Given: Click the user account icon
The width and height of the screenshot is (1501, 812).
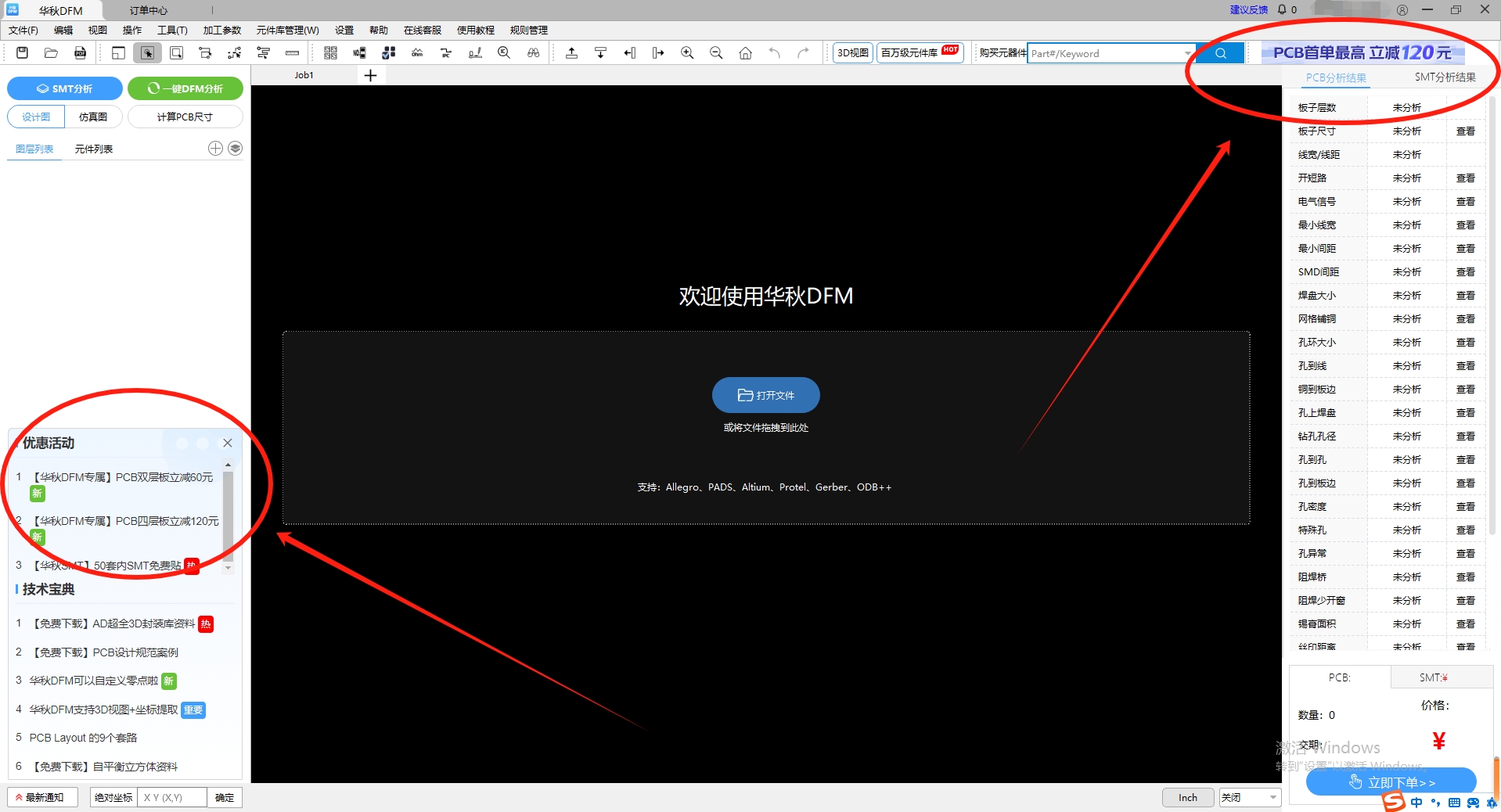Looking at the screenshot, I should click(1402, 9).
